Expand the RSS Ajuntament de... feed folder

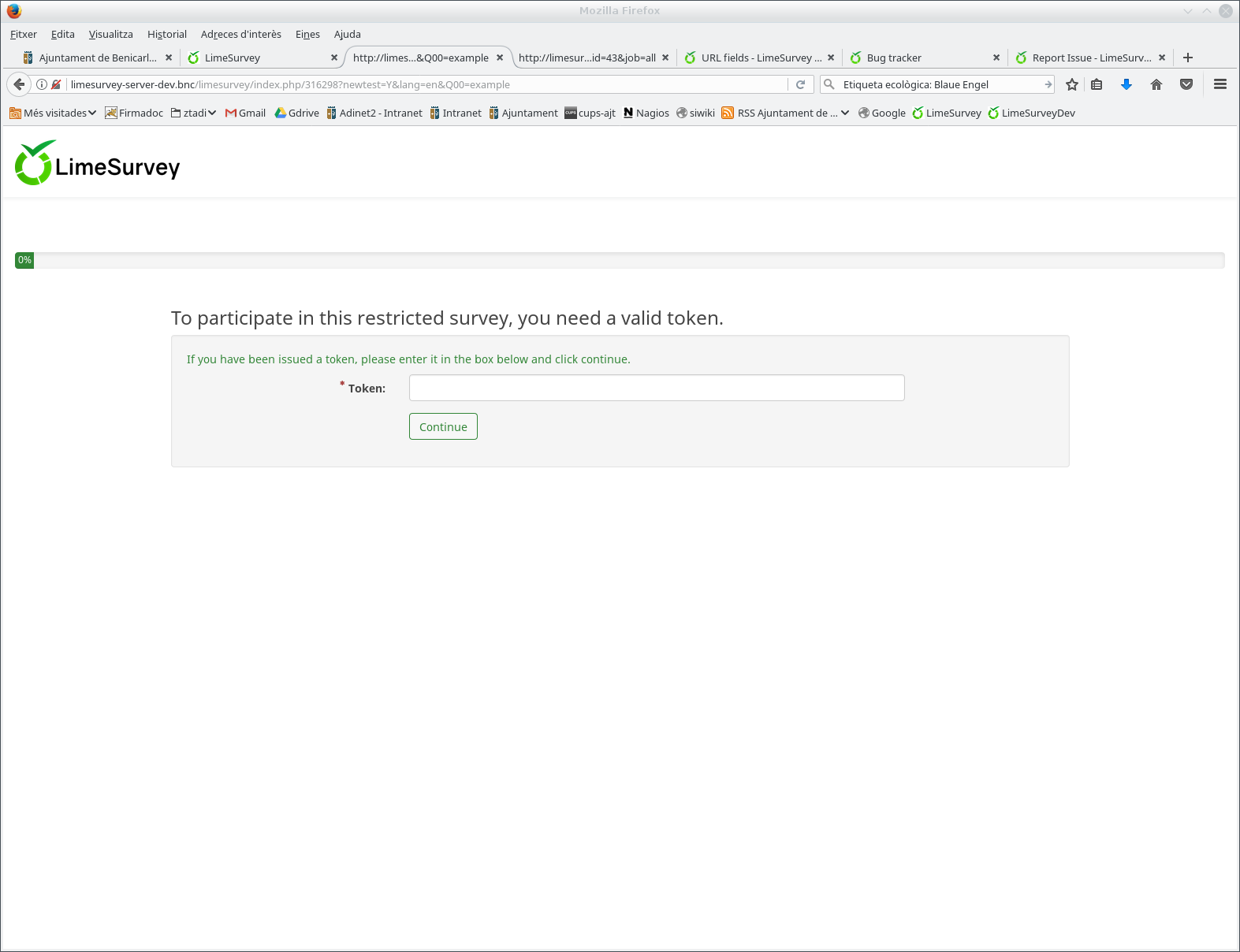click(x=785, y=113)
